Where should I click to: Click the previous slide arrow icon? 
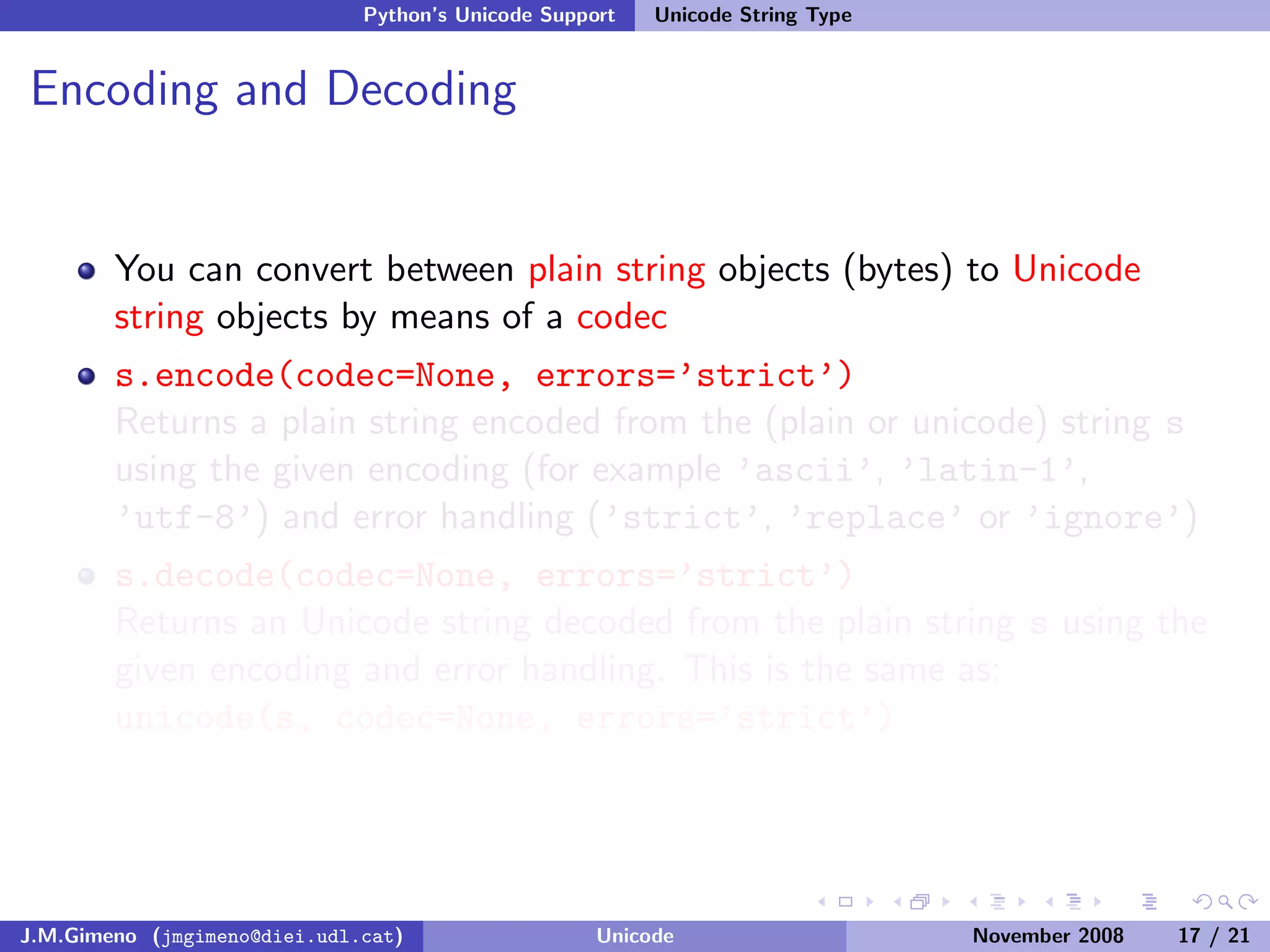pos(822,902)
